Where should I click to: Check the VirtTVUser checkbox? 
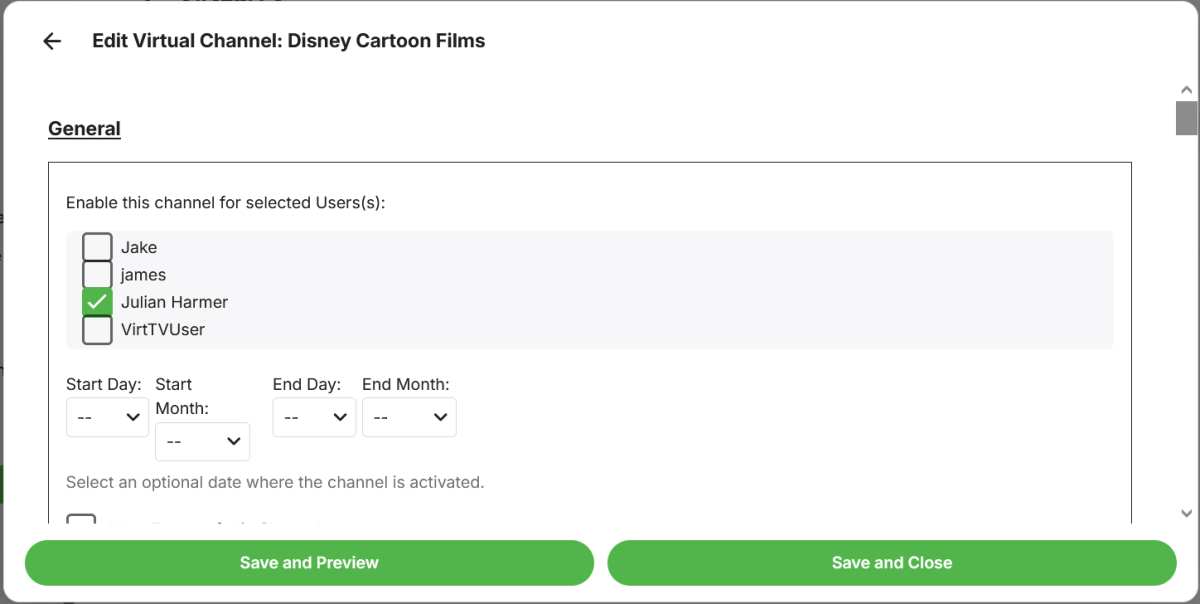point(97,329)
